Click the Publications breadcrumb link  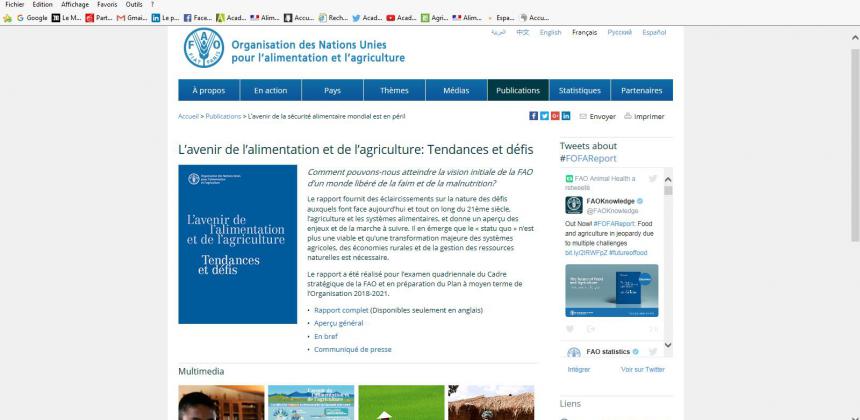(223, 116)
